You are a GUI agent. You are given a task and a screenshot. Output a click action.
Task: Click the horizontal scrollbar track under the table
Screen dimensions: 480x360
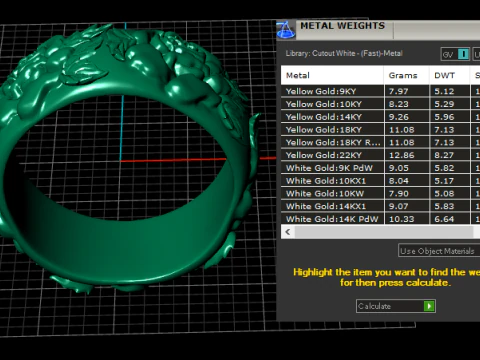[384, 232]
